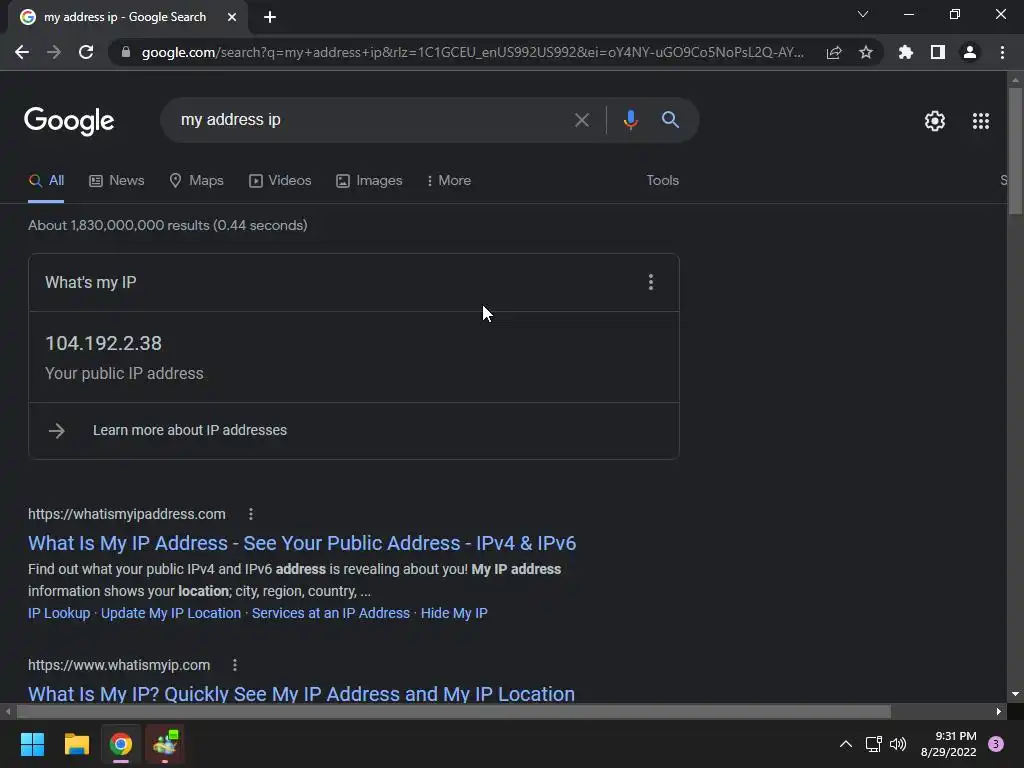This screenshot has width=1024, height=768.
Task: Open Chrome three-dot menu
Action: (1002, 52)
